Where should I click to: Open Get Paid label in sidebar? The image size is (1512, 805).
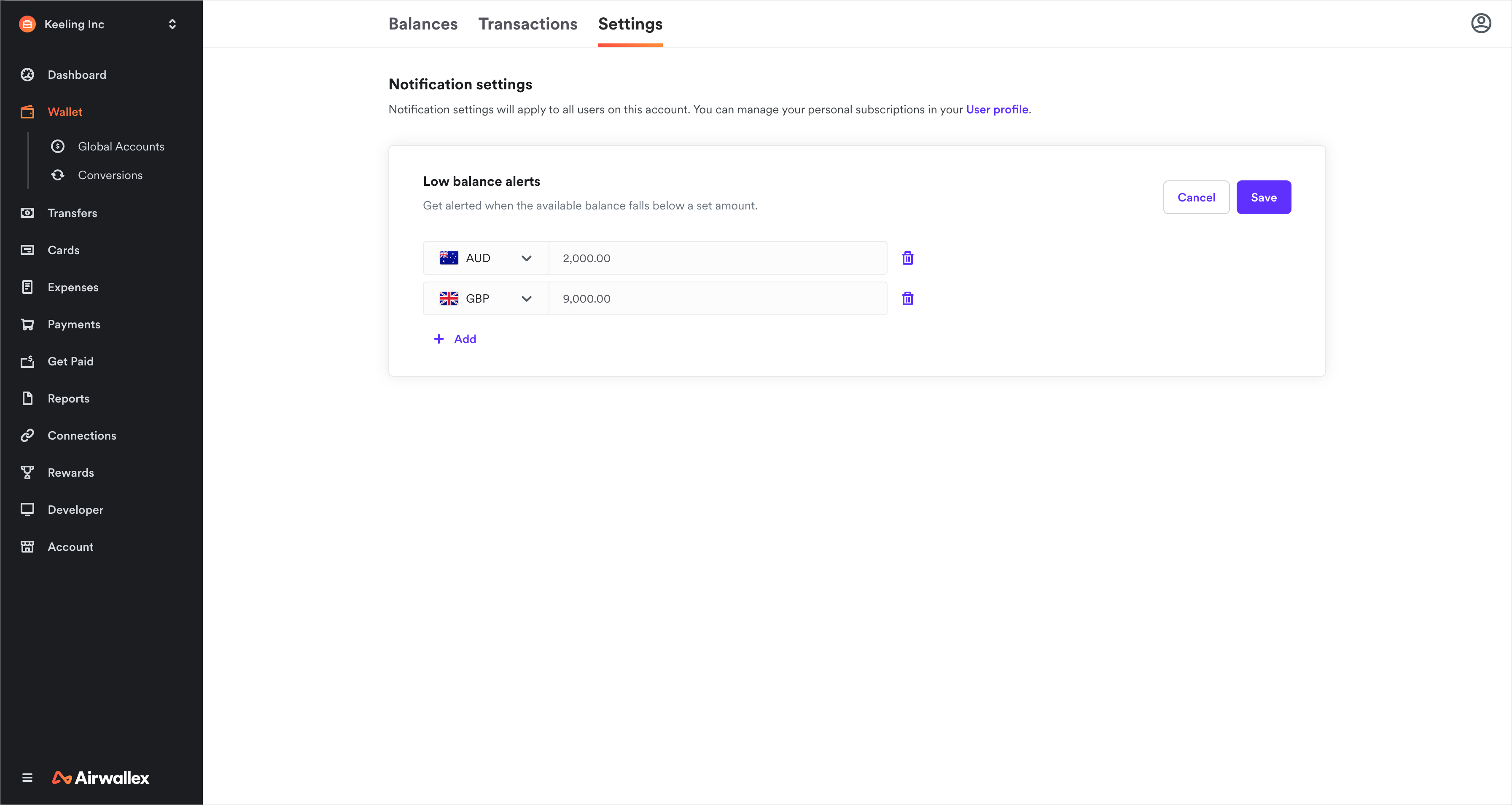tap(70, 362)
